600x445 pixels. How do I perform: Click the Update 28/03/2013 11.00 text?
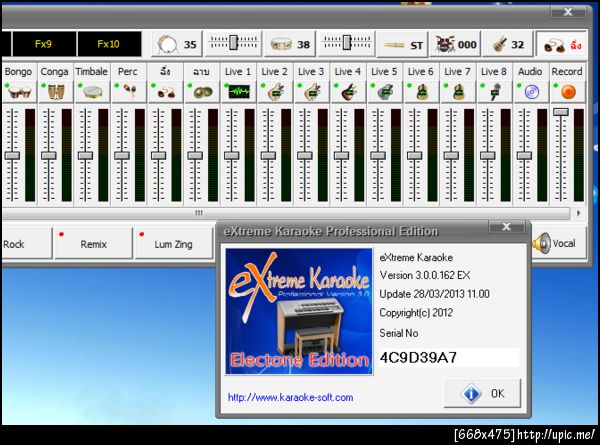coord(434,294)
